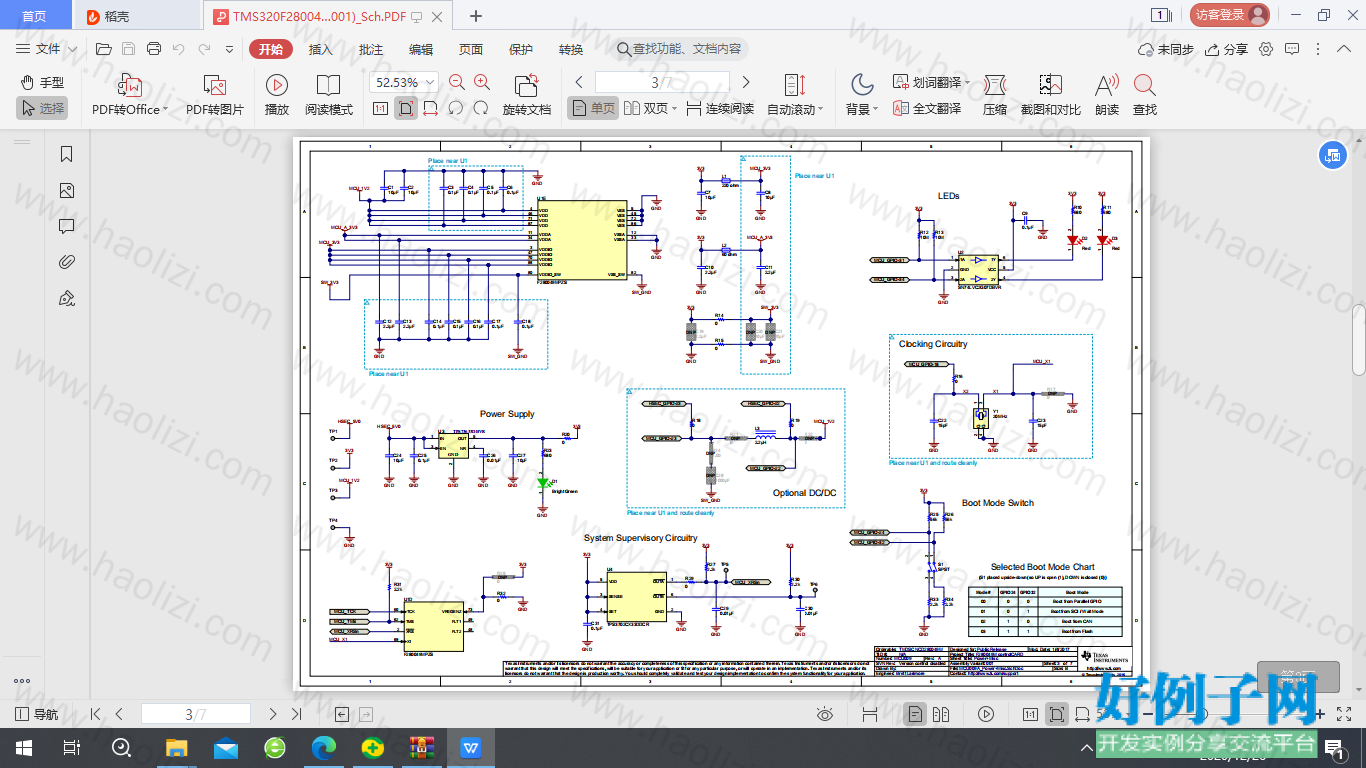1366x768 pixels.
Task: Open thumbnails panel in sidebar
Action: [x=67, y=190]
